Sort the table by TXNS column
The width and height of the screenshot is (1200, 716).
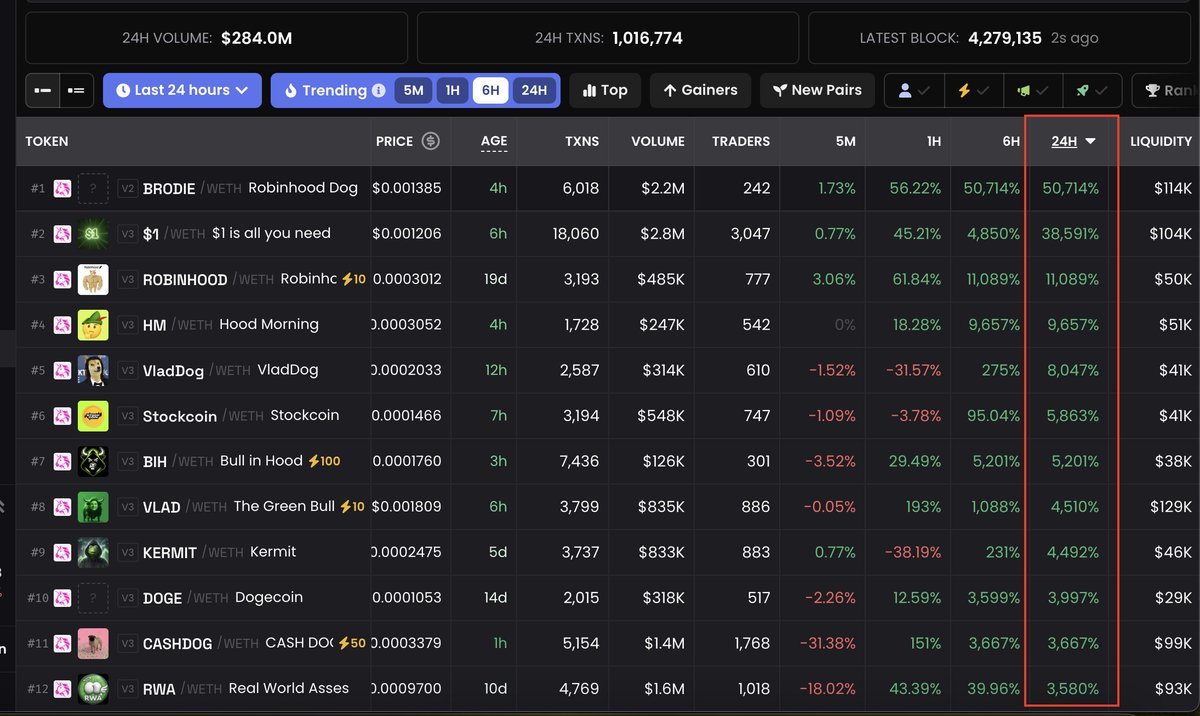[581, 141]
